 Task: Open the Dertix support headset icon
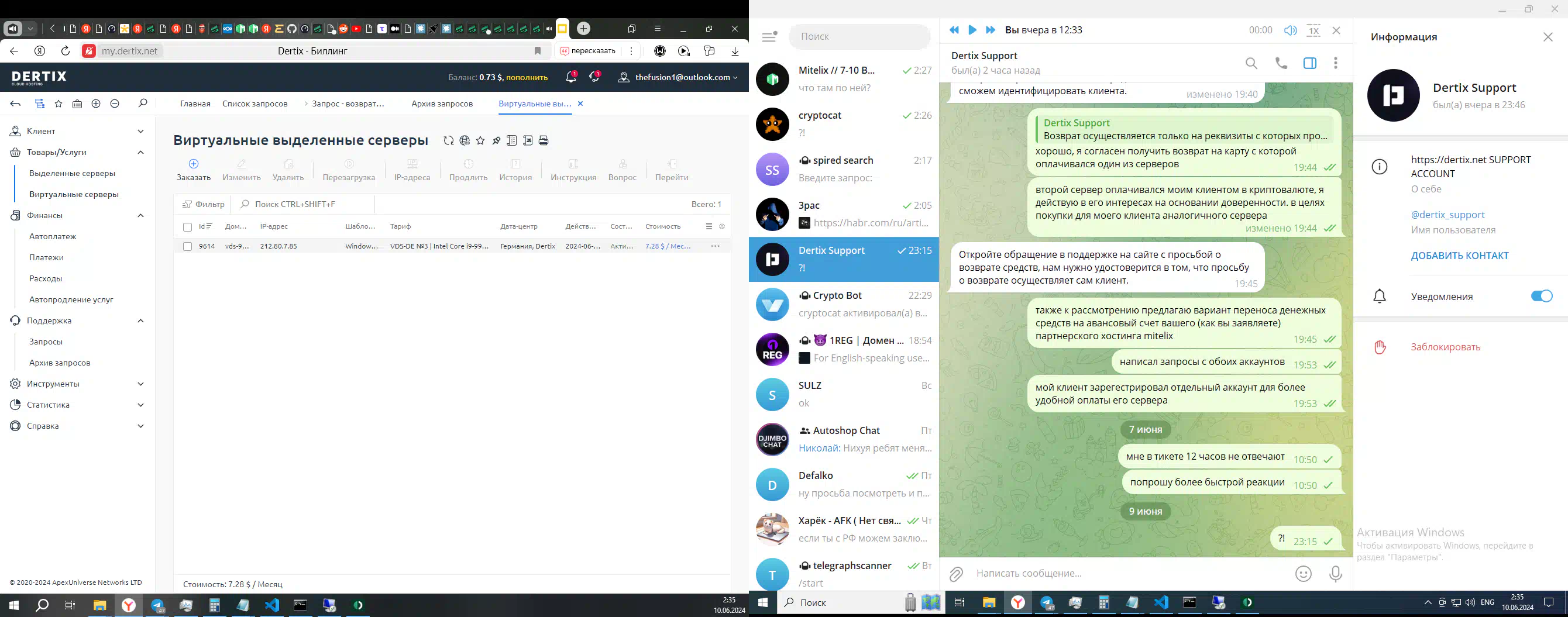click(x=594, y=77)
